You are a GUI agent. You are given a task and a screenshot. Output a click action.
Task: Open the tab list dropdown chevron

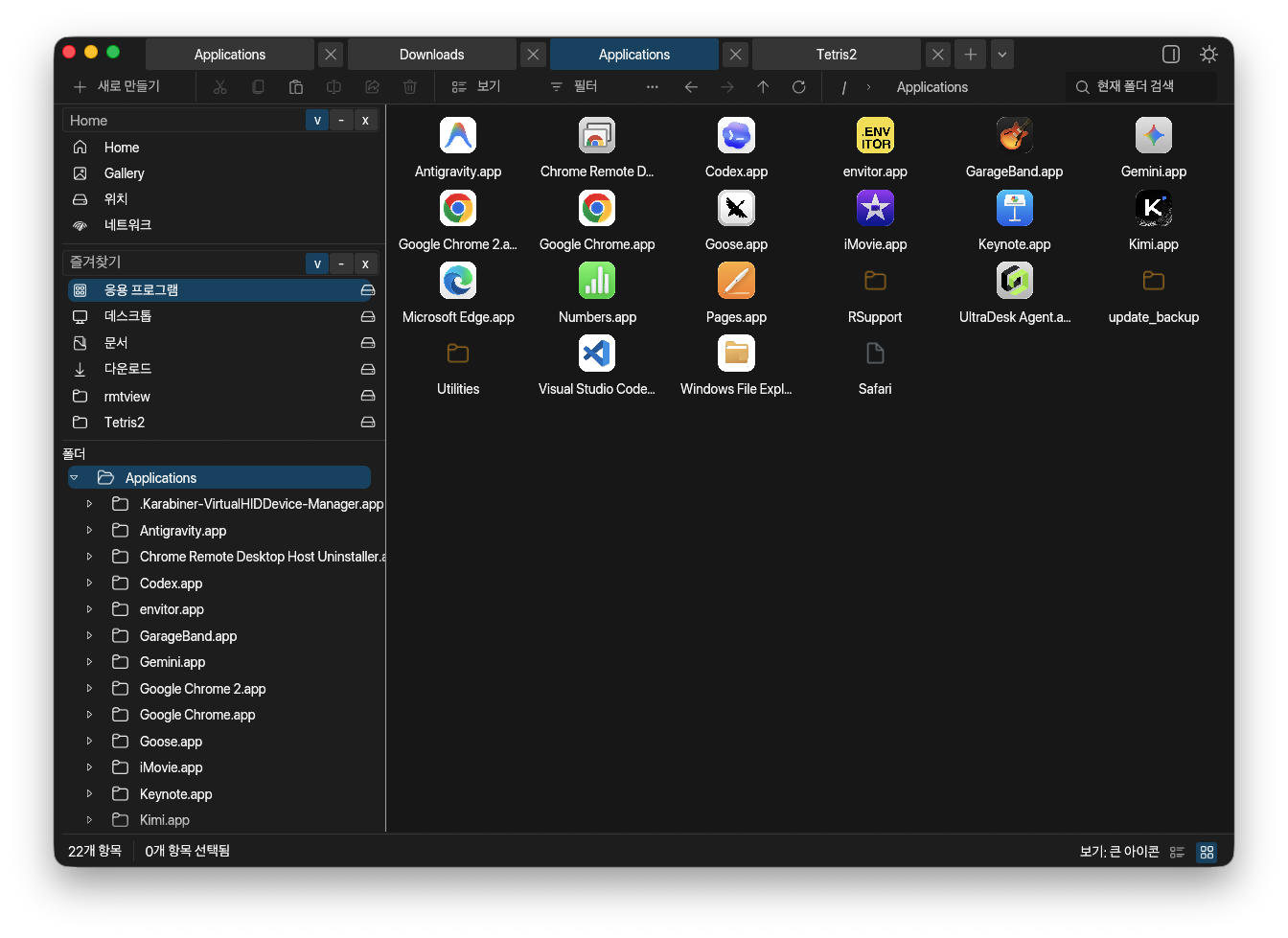[1002, 55]
